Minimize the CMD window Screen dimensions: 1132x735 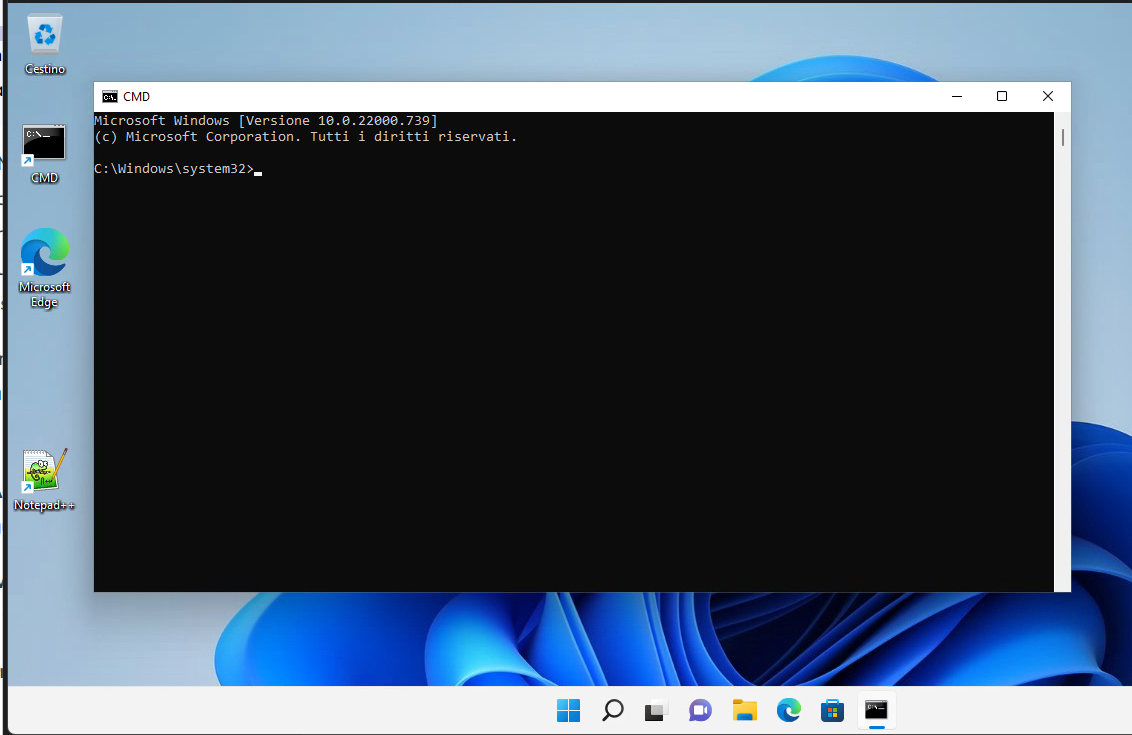pos(957,96)
